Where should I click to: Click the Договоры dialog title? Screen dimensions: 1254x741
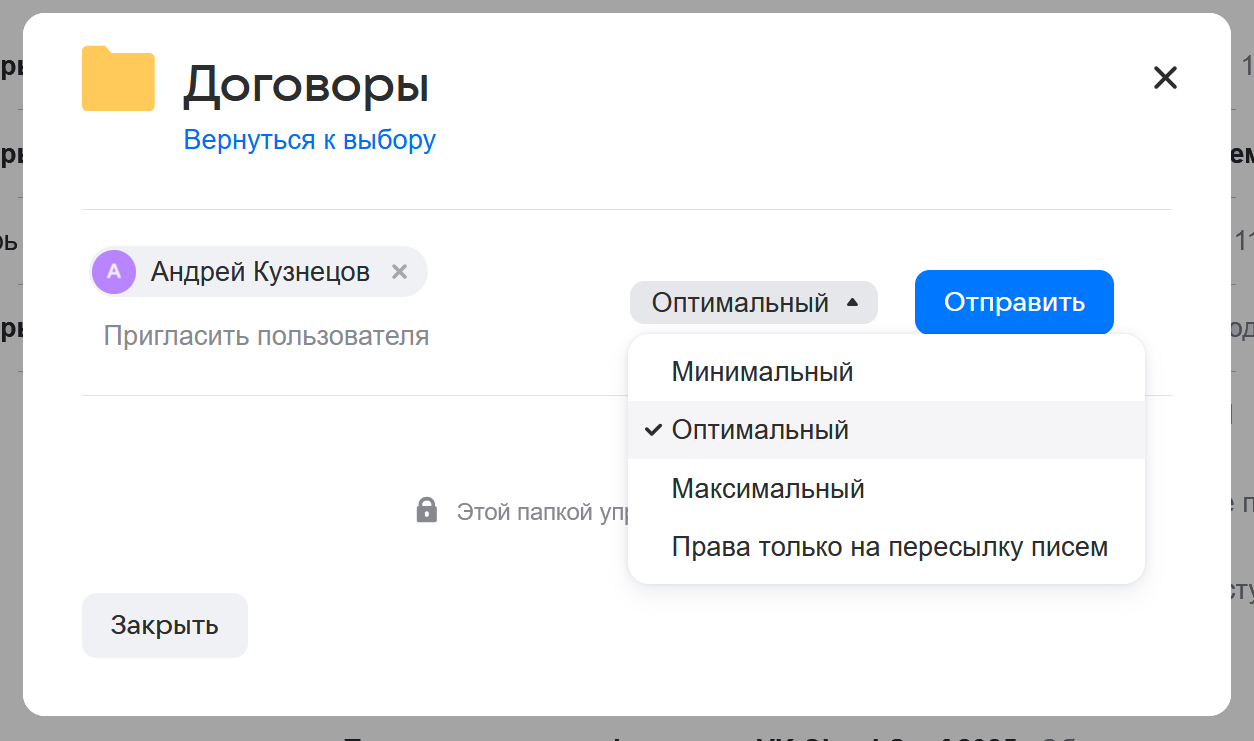coord(306,85)
